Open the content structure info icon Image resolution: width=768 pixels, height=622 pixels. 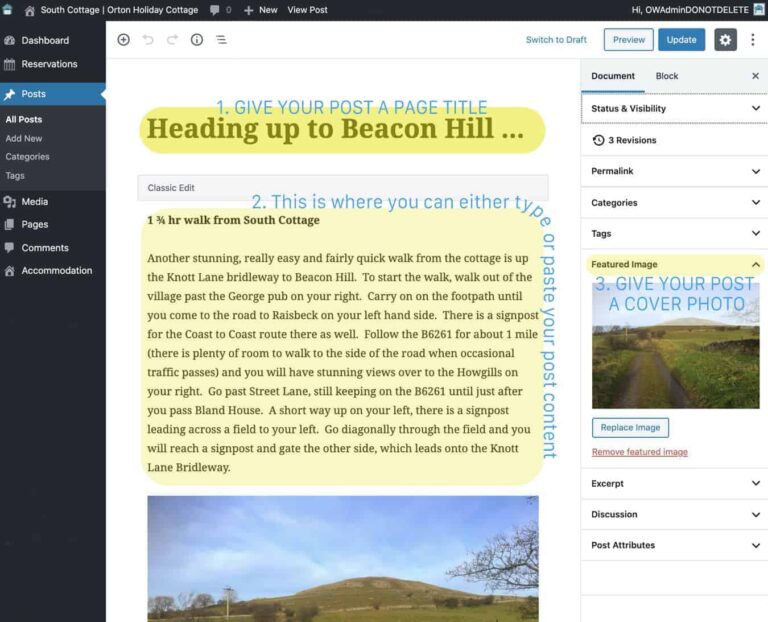point(197,40)
